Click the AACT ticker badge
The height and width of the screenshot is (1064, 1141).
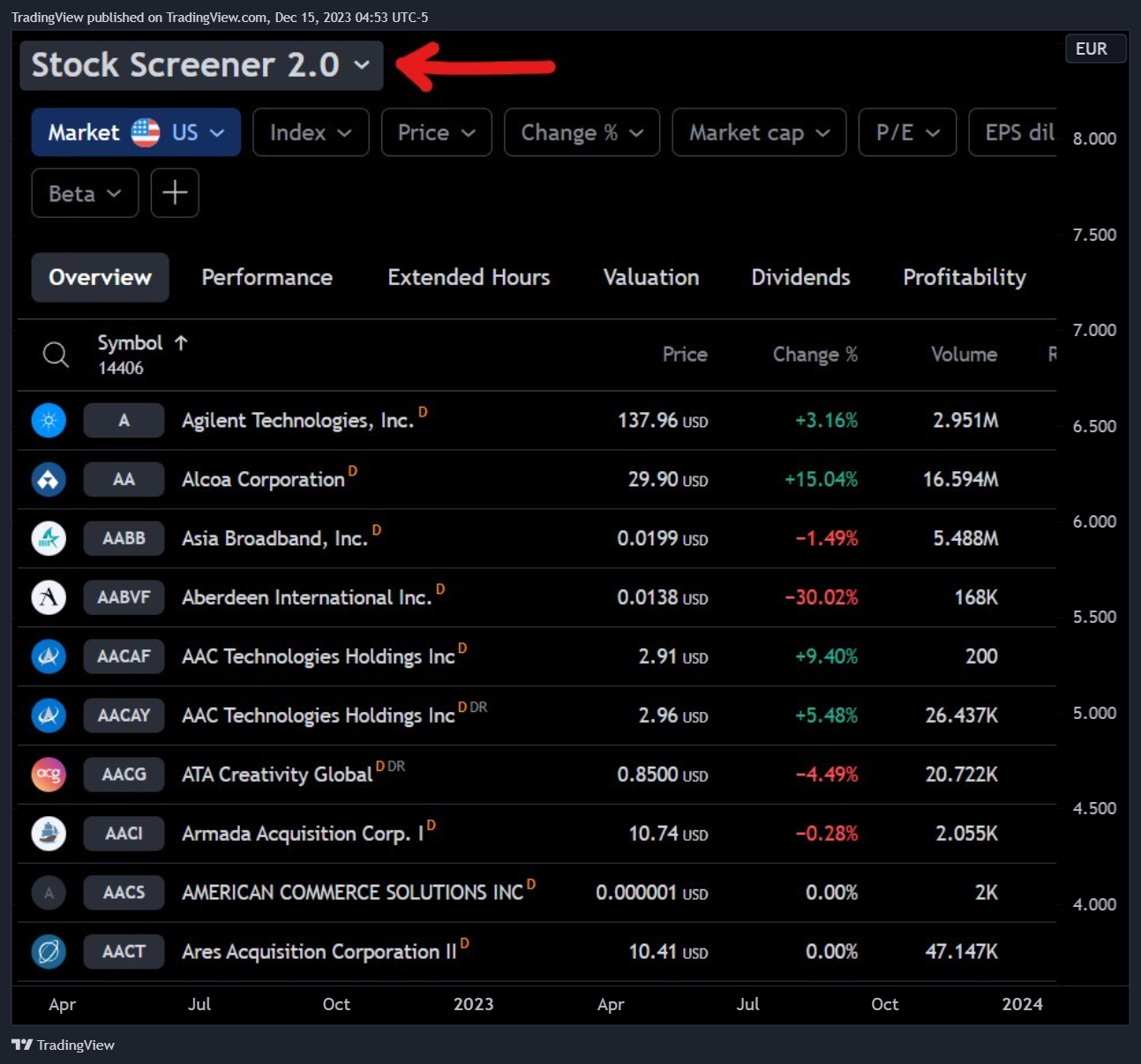(x=124, y=952)
